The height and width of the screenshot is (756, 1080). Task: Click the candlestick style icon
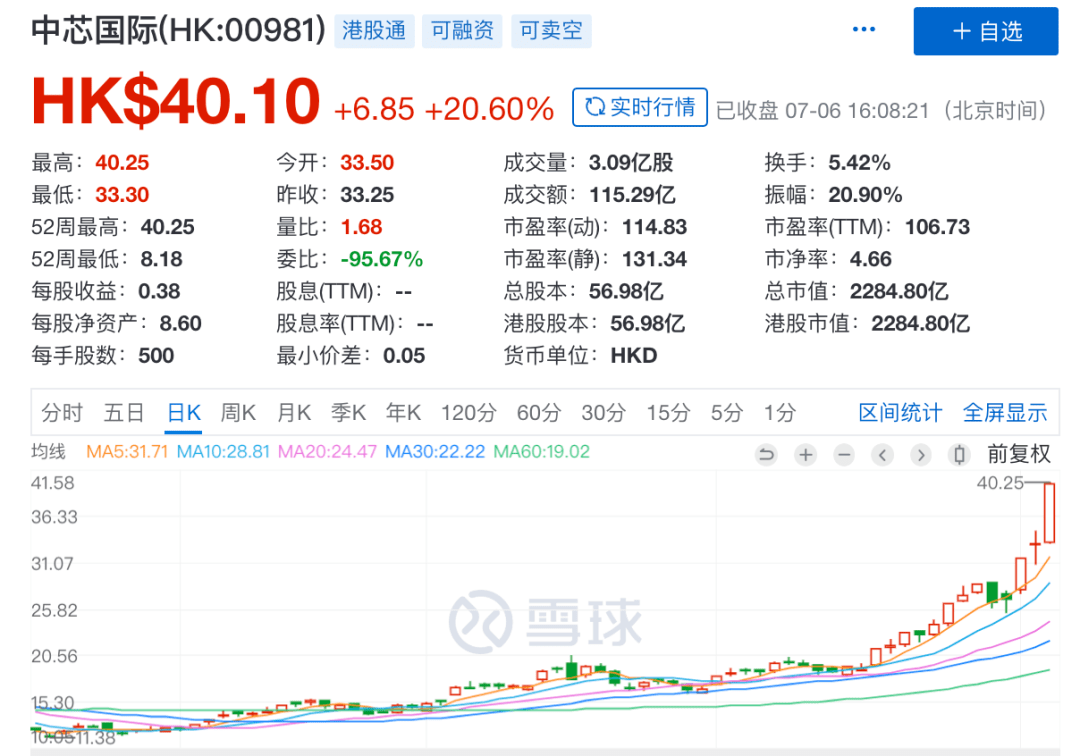(959, 454)
